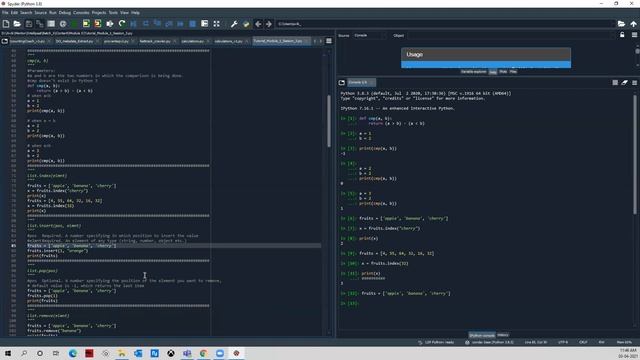Open the IPython console options menu
640x360 pixels.
(634, 82)
